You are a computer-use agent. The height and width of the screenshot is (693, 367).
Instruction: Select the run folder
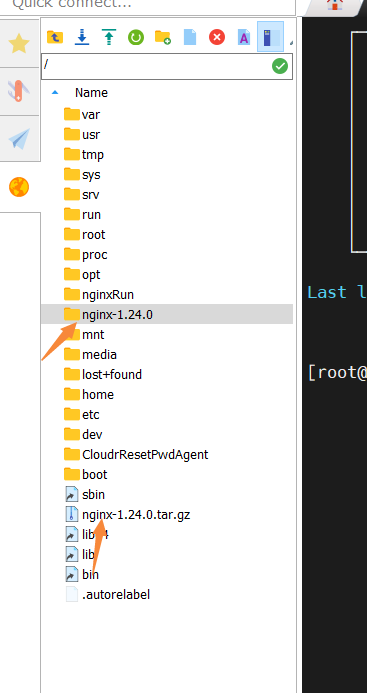[x=82, y=214]
